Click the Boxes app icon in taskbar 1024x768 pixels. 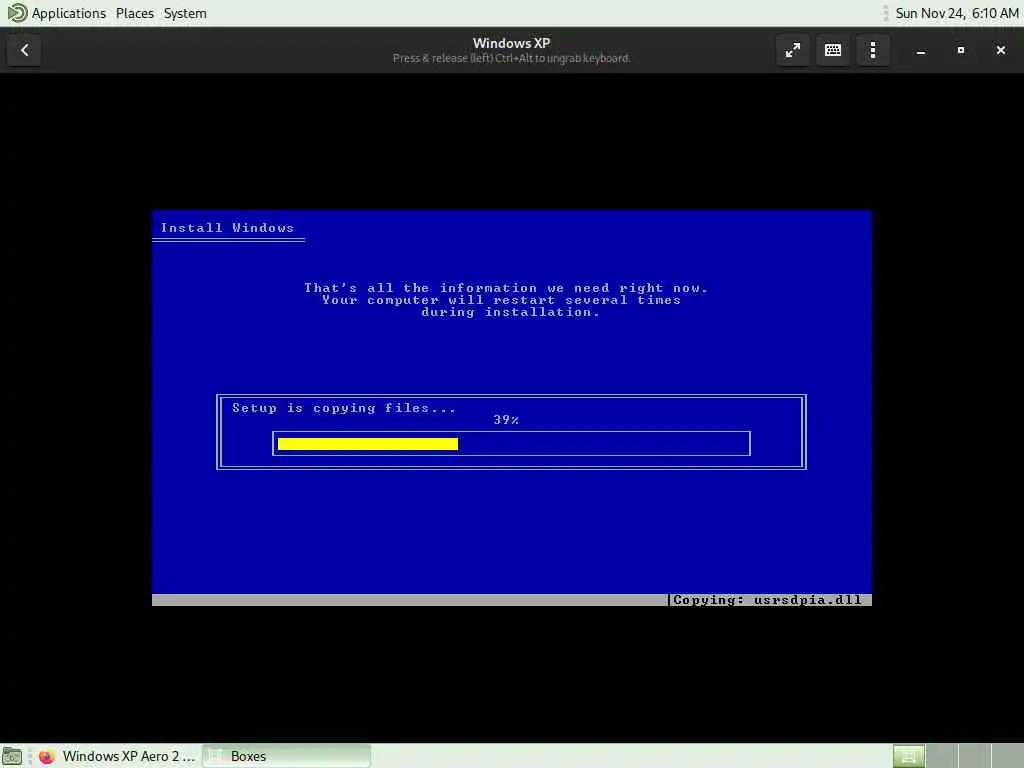[x=216, y=756]
